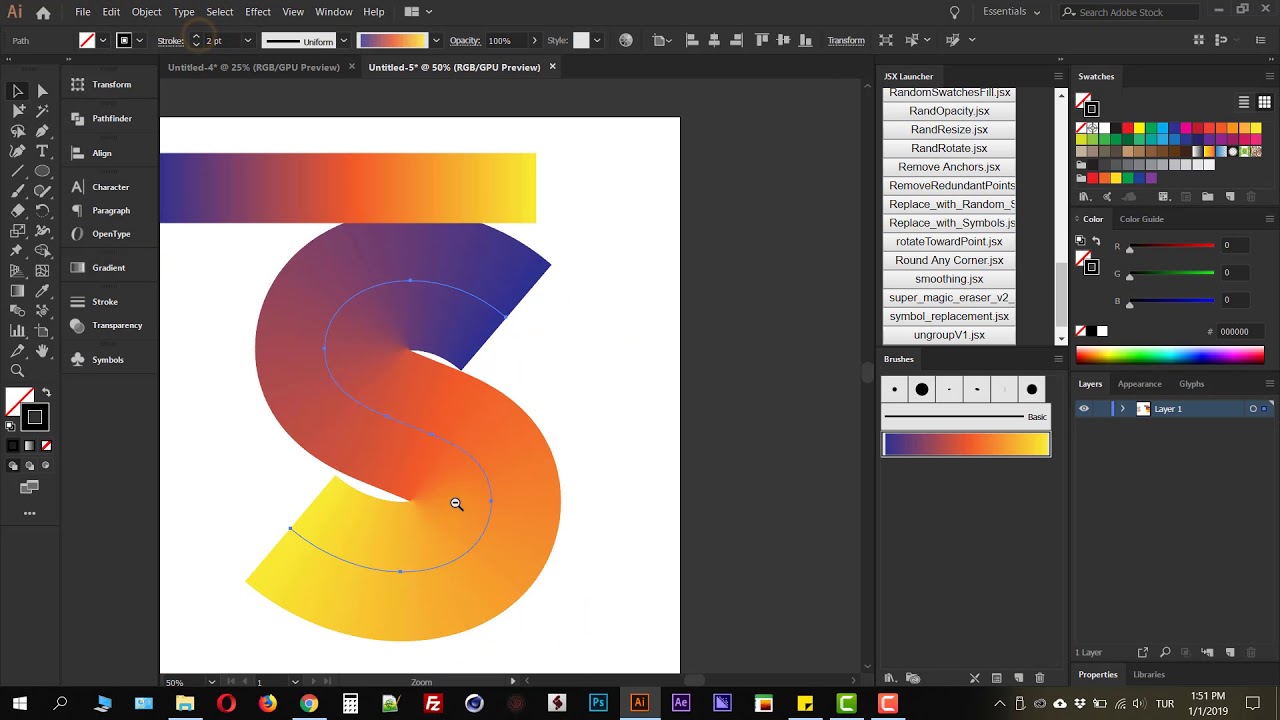Open the Pathfinder panel
The image size is (1280, 720).
(111, 119)
